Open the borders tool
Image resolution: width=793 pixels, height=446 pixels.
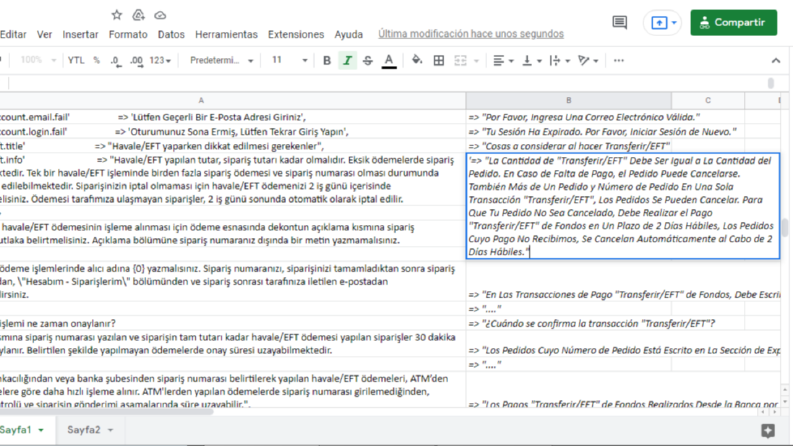438,61
